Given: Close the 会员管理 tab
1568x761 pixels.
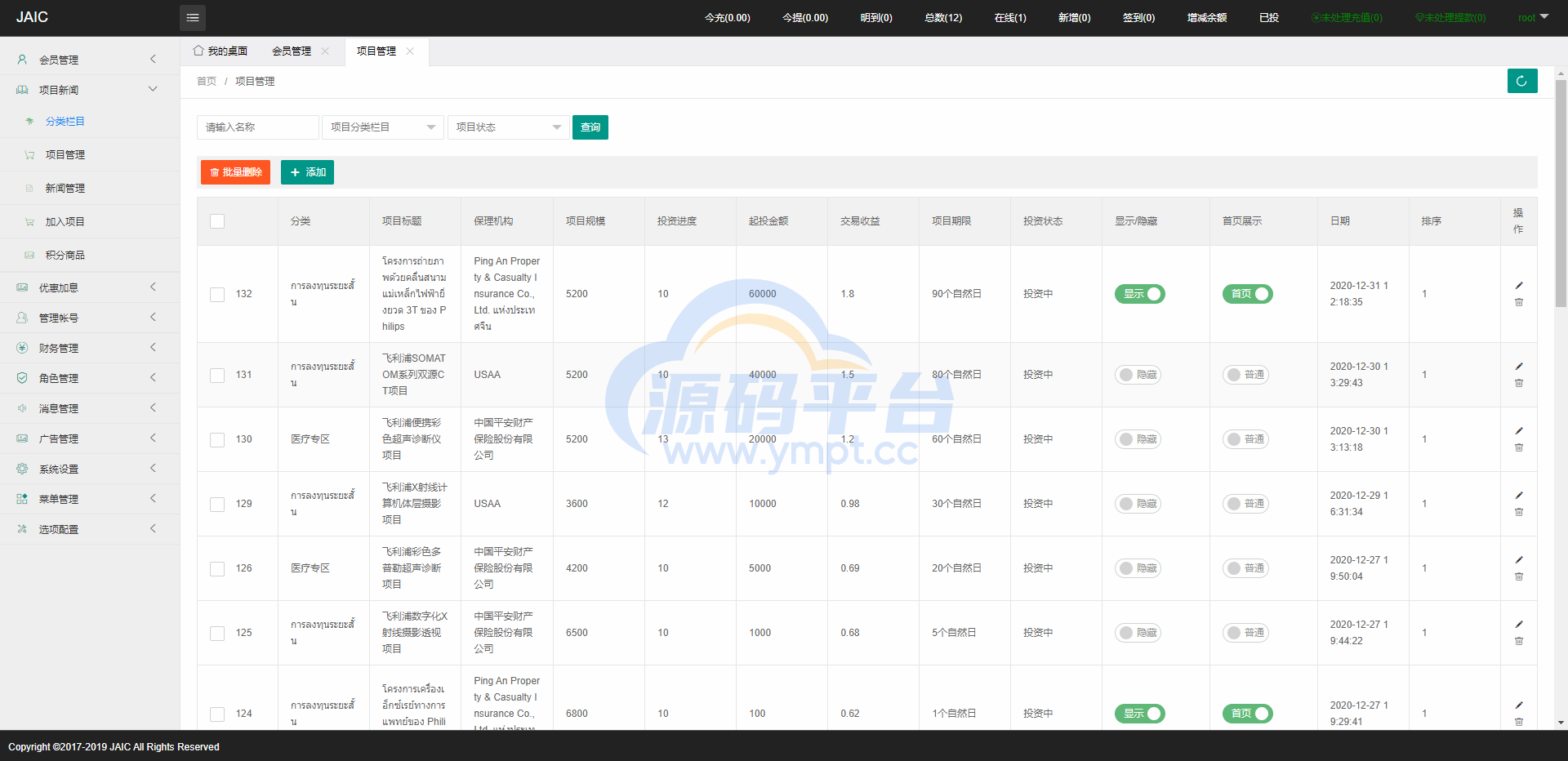Looking at the screenshot, I should pyautogui.click(x=325, y=51).
